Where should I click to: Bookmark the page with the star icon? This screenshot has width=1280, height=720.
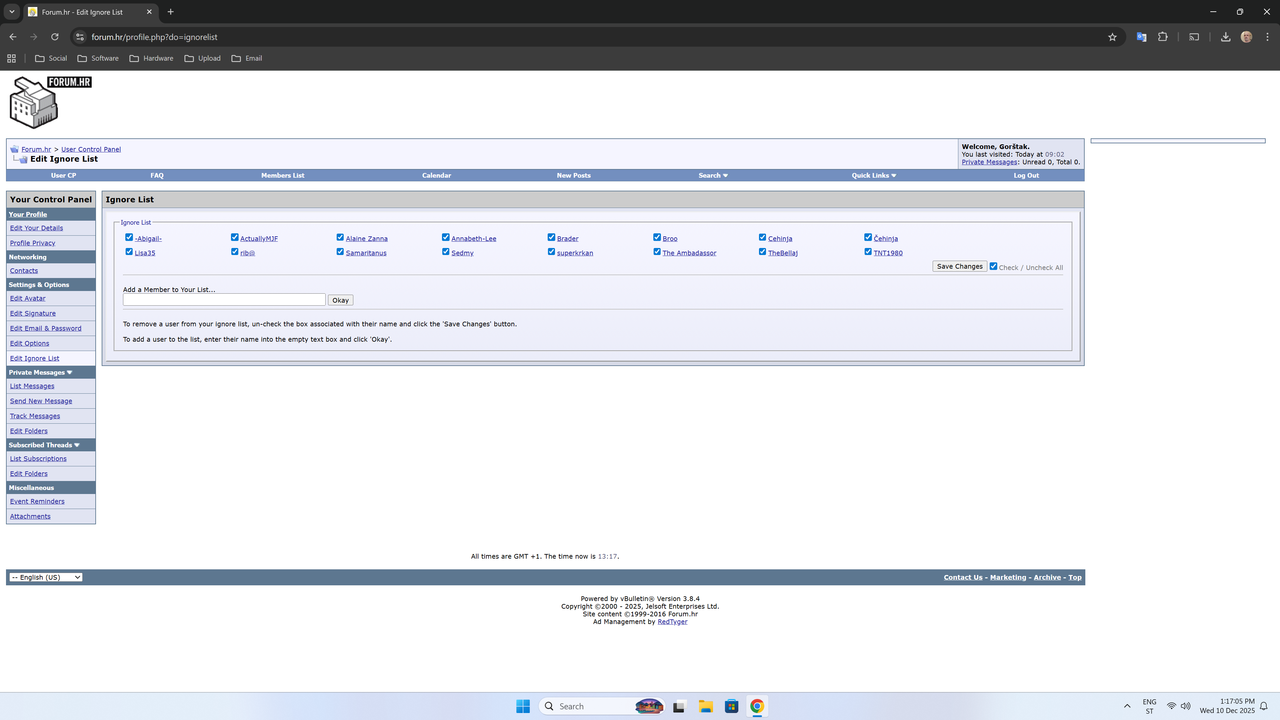pos(1112,36)
